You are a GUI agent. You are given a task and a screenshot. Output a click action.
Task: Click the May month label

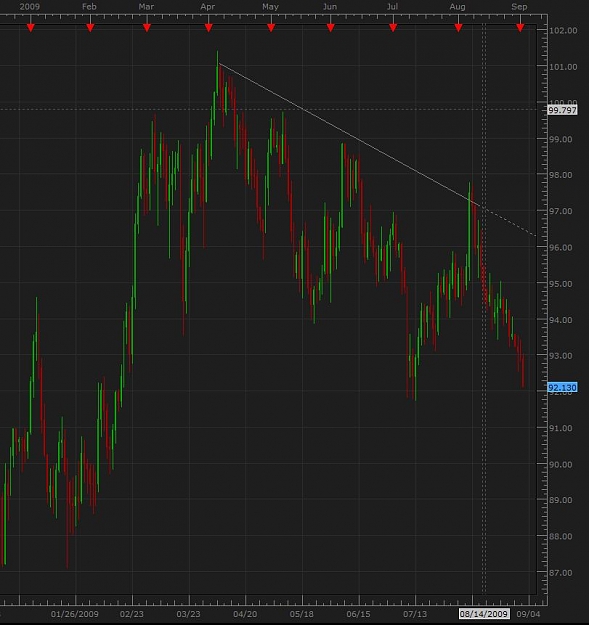click(x=270, y=7)
